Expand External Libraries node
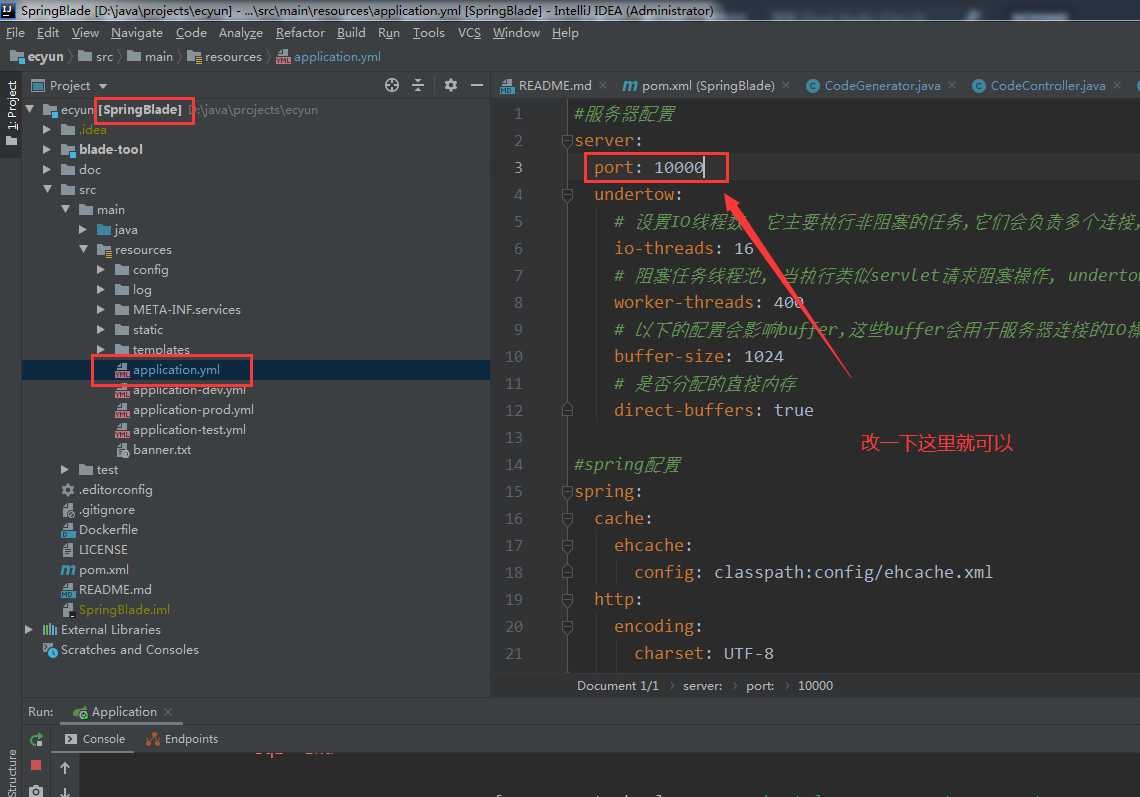This screenshot has width=1140, height=797. (x=28, y=630)
